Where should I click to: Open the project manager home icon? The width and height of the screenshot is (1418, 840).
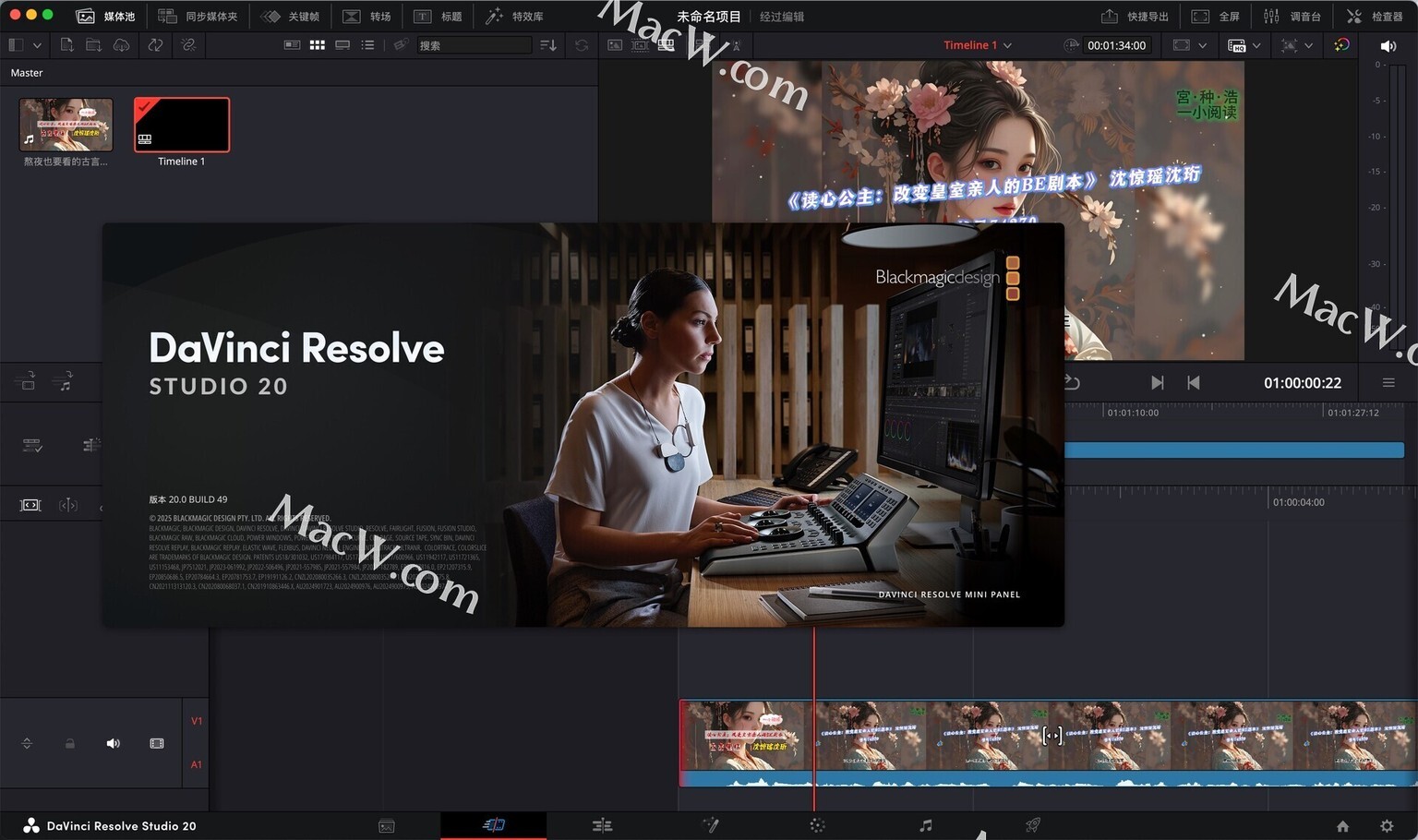pos(1343,826)
